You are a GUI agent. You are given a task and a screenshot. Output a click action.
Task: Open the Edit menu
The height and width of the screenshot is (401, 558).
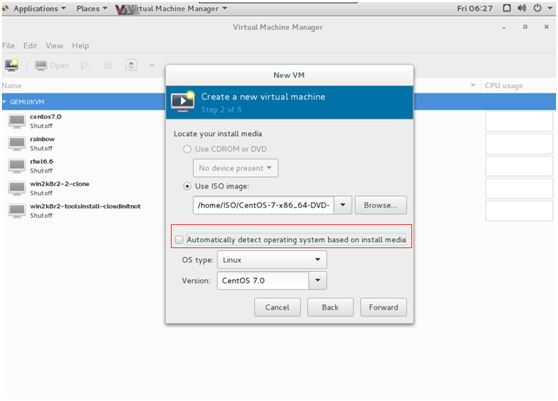pyautogui.click(x=30, y=46)
